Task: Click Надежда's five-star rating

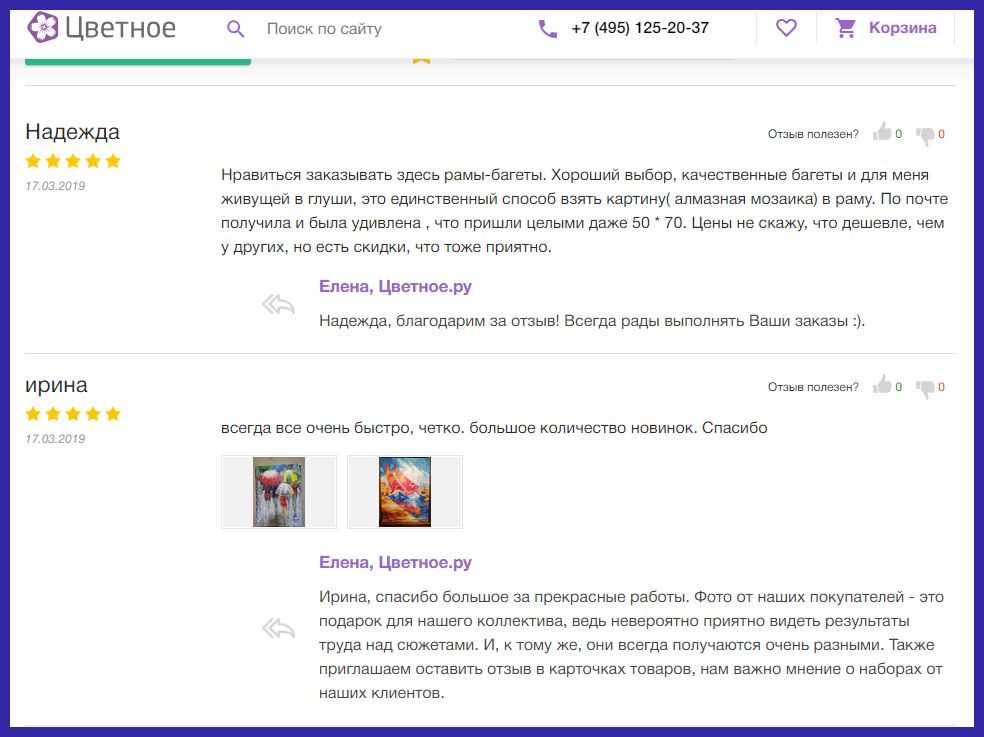Action: pyautogui.click(x=72, y=161)
